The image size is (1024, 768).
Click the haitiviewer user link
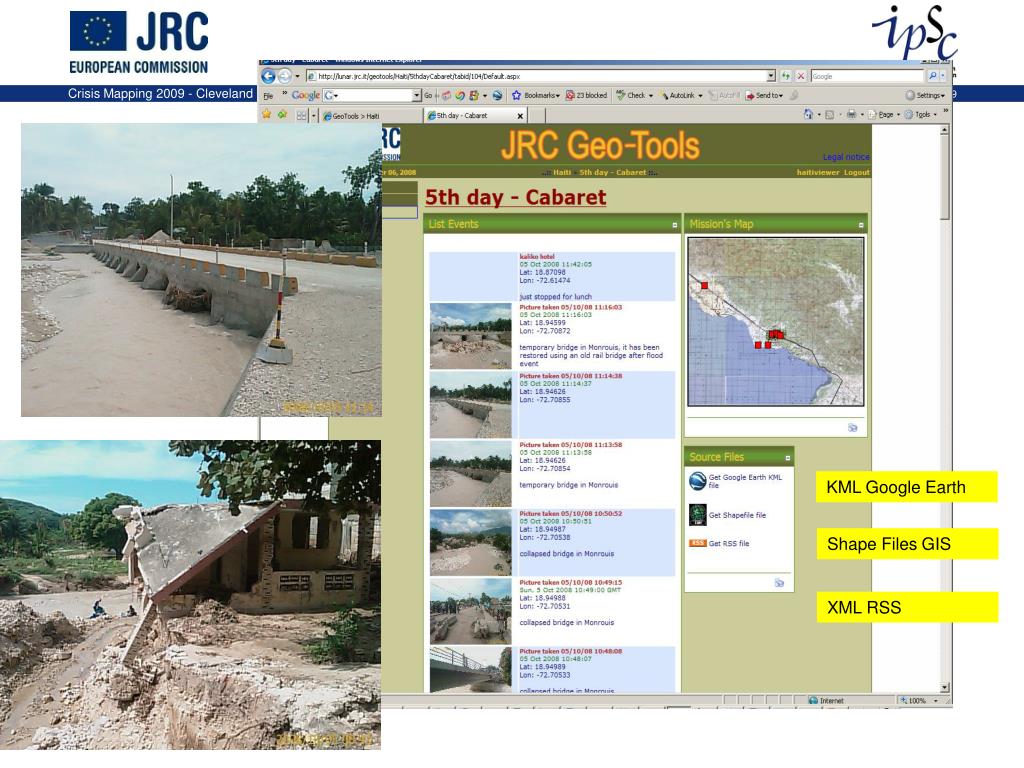(x=818, y=172)
